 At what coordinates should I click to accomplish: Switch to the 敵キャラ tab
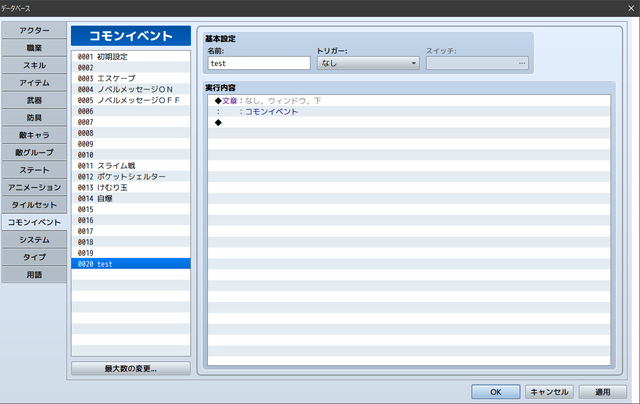pos(34,135)
